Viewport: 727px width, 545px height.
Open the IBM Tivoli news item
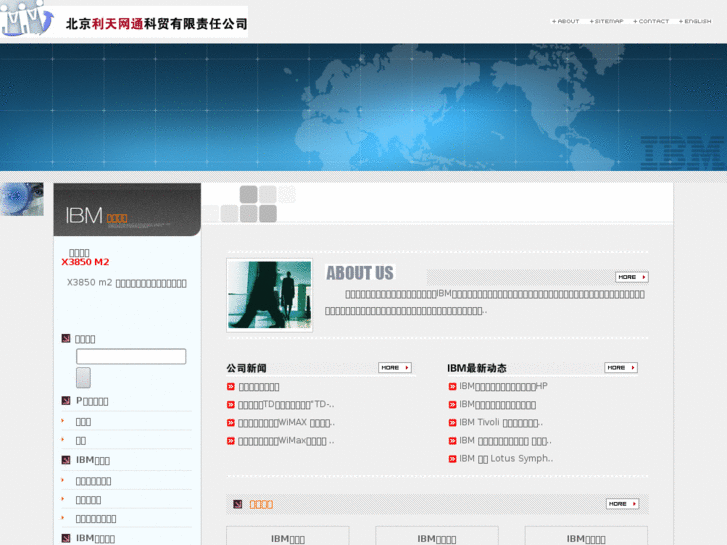501,423
